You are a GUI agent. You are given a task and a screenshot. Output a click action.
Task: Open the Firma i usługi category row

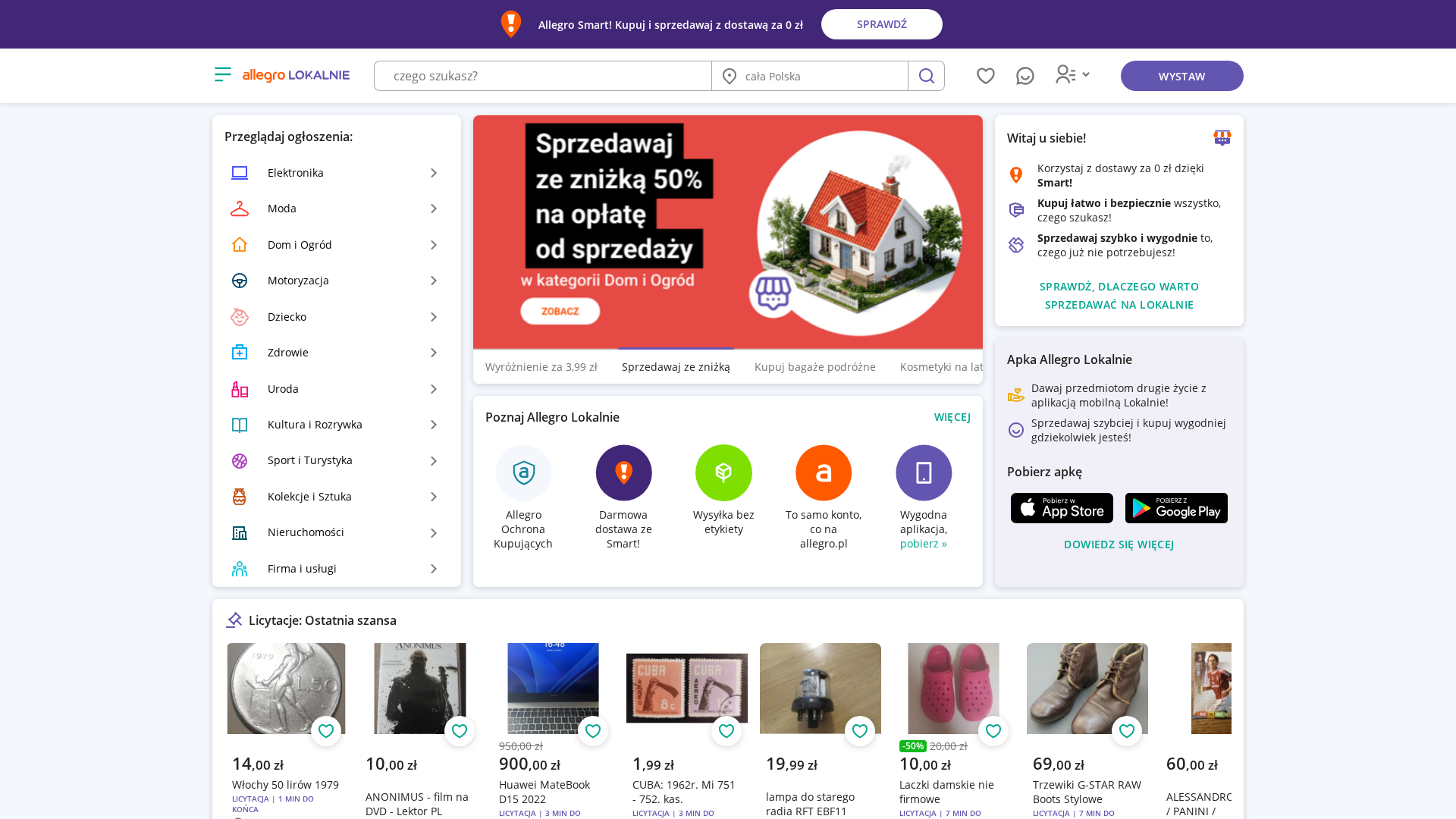click(337, 569)
